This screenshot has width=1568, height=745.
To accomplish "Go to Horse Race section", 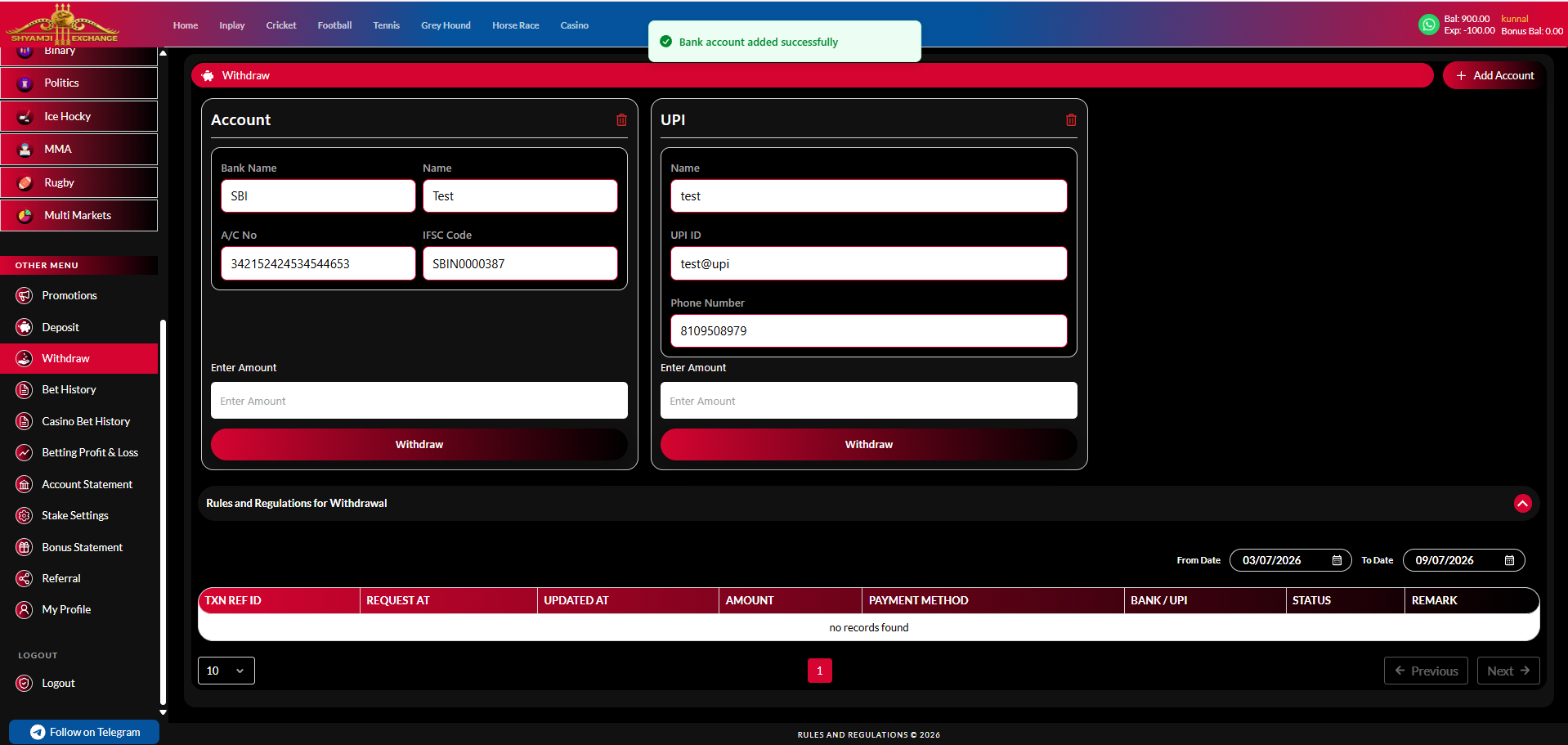I will coord(516,25).
